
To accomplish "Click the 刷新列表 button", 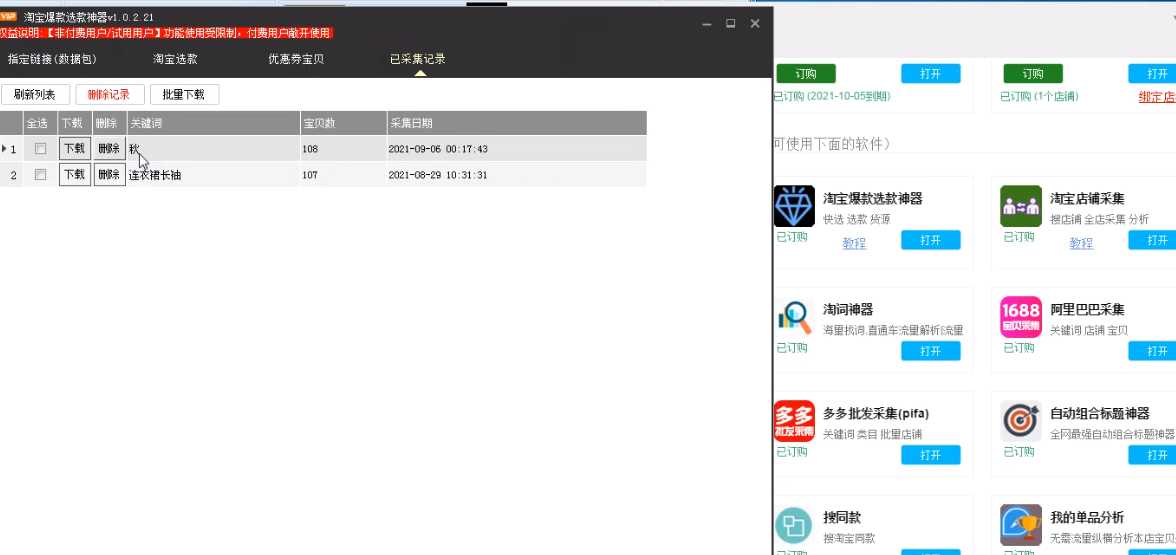I will (35, 94).
